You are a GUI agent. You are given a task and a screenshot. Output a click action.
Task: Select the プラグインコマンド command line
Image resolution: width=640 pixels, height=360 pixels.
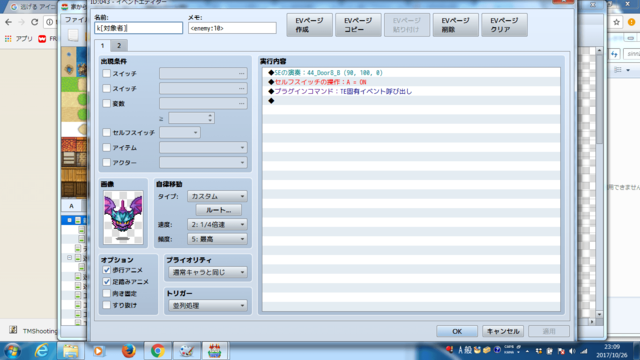(411, 91)
